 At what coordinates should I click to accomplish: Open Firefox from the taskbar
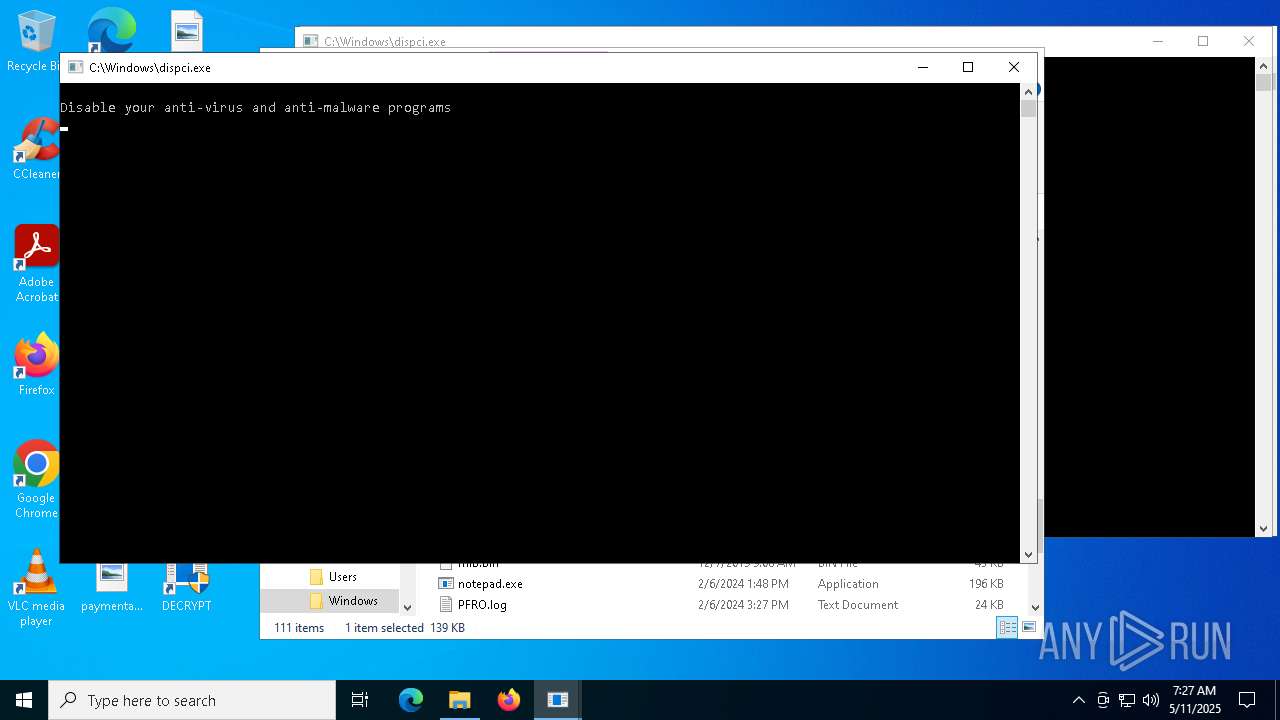[509, 700]
